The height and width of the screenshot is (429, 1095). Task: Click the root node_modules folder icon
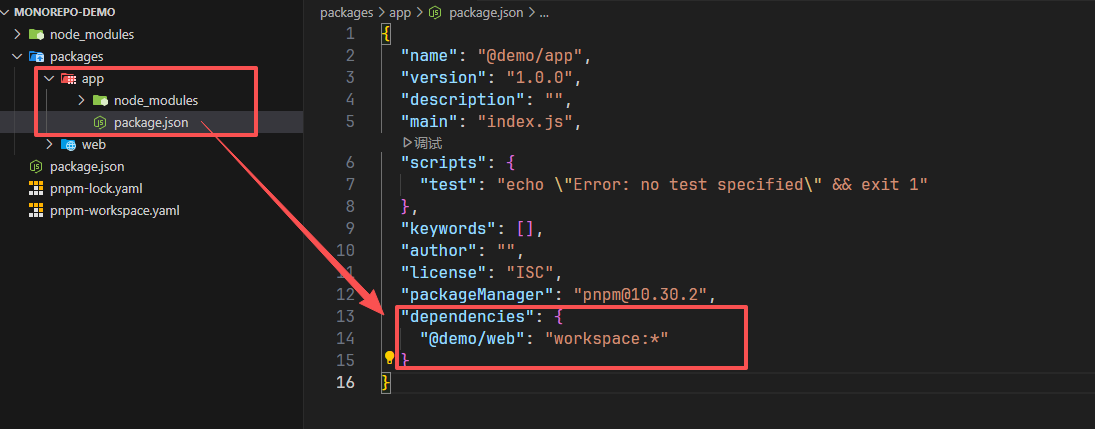(36, 34)
